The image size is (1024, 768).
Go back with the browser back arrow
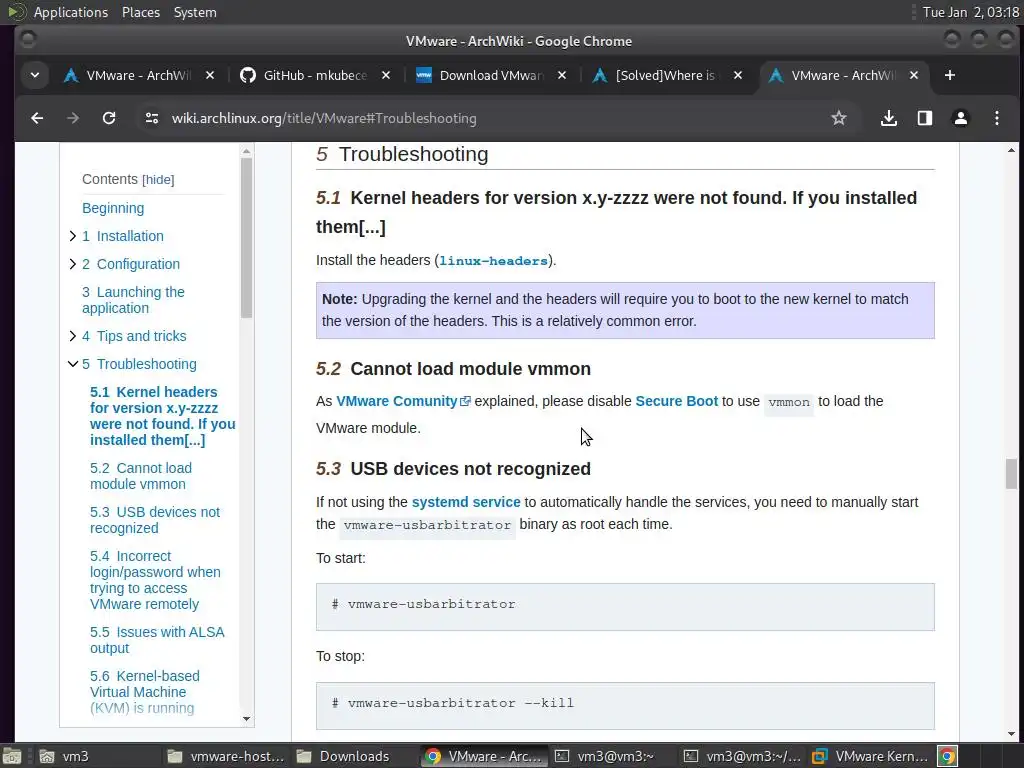37,118
